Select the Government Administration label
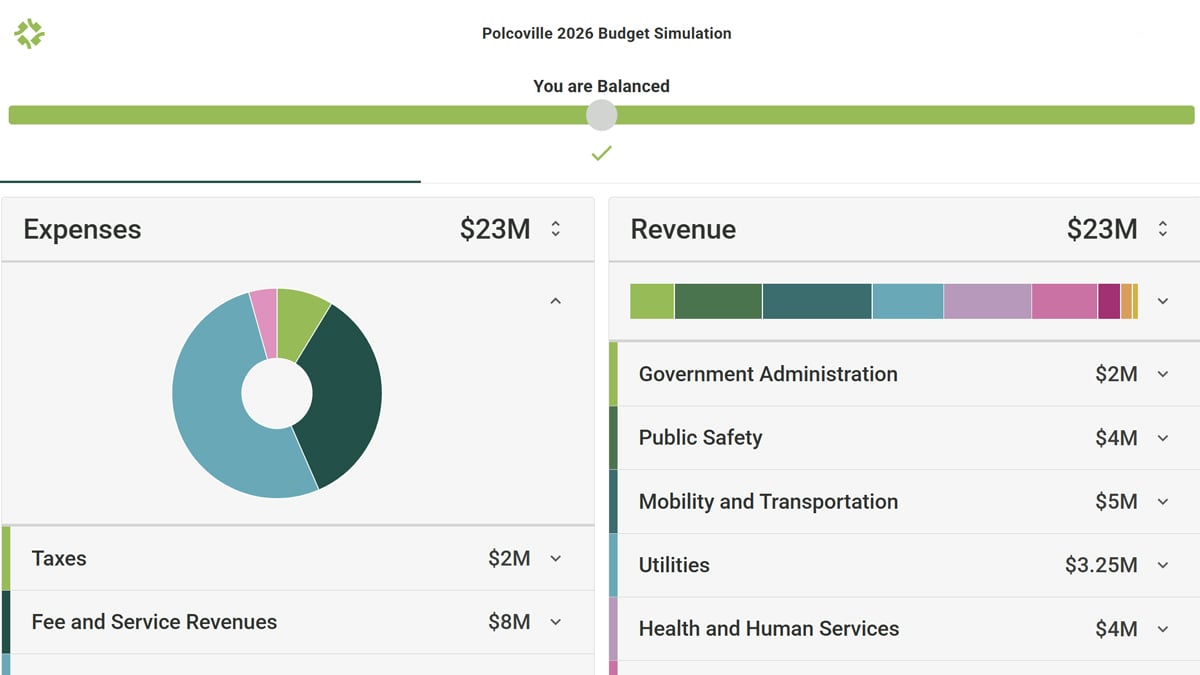 pos(768,374)
